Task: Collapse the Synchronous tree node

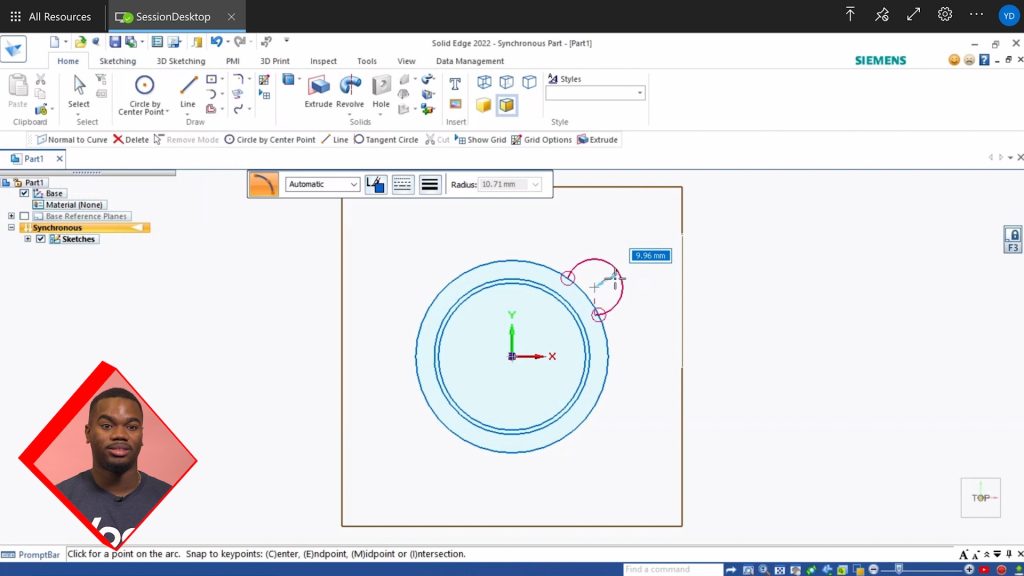Action: [11, 227]
